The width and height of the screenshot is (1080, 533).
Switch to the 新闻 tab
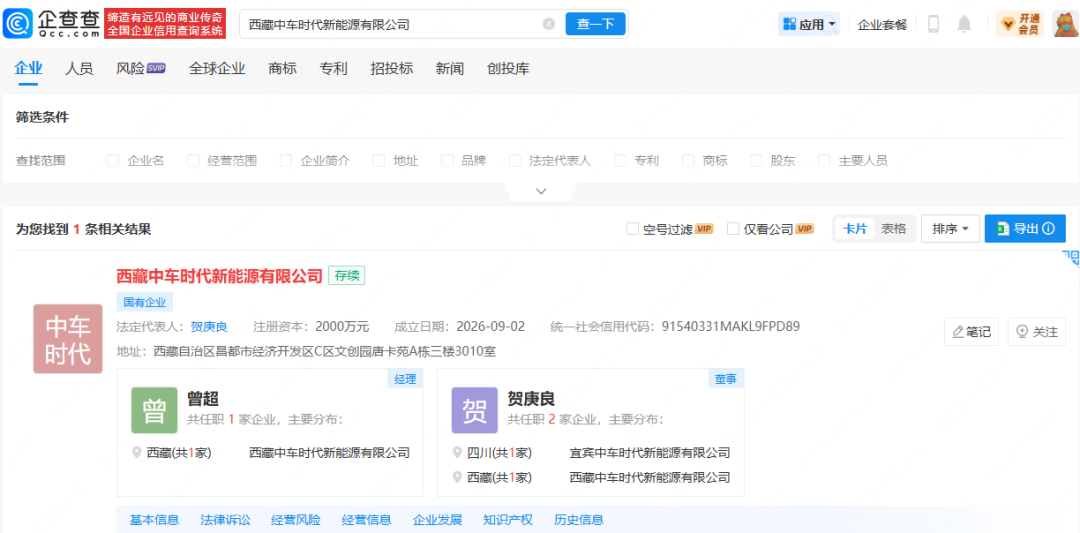450,68
